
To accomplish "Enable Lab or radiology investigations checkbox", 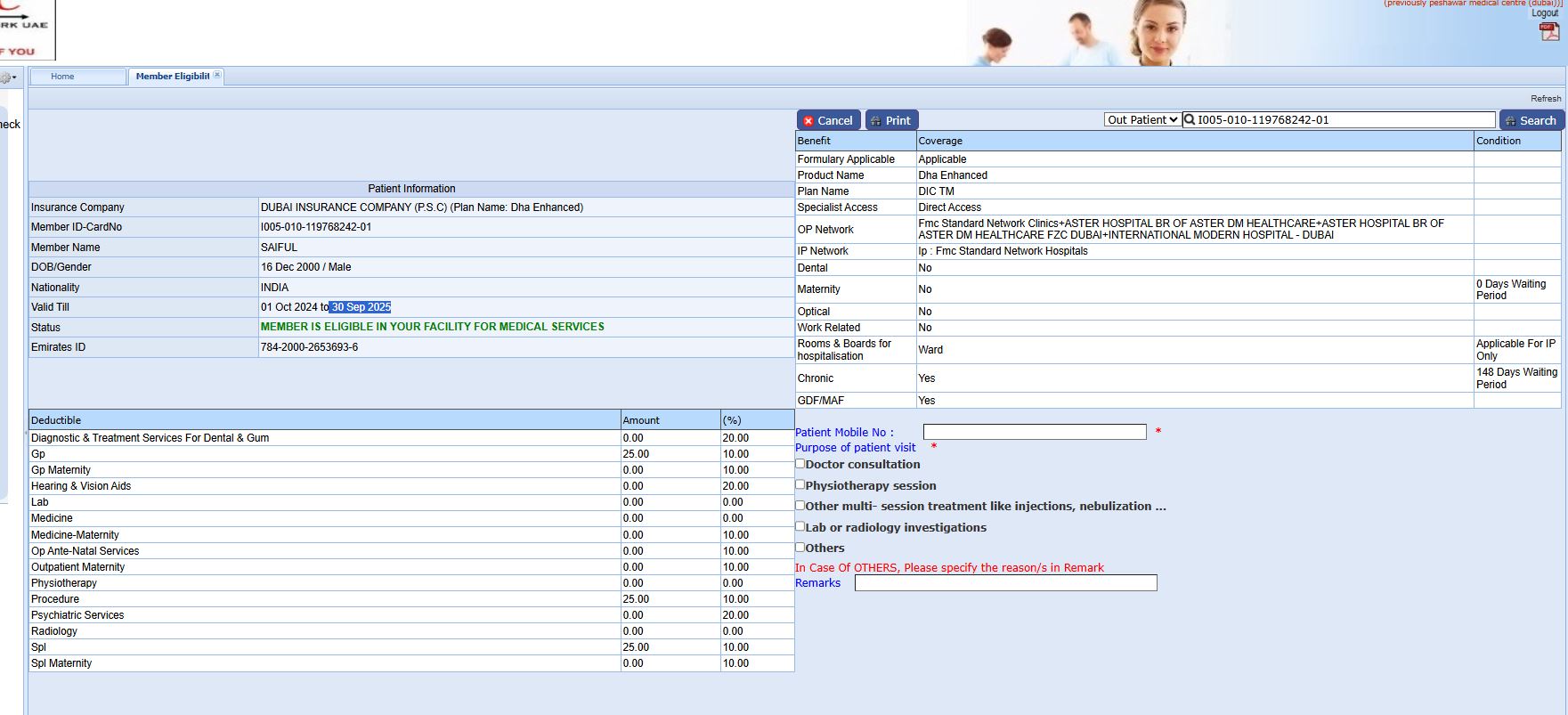I will 800,527.
